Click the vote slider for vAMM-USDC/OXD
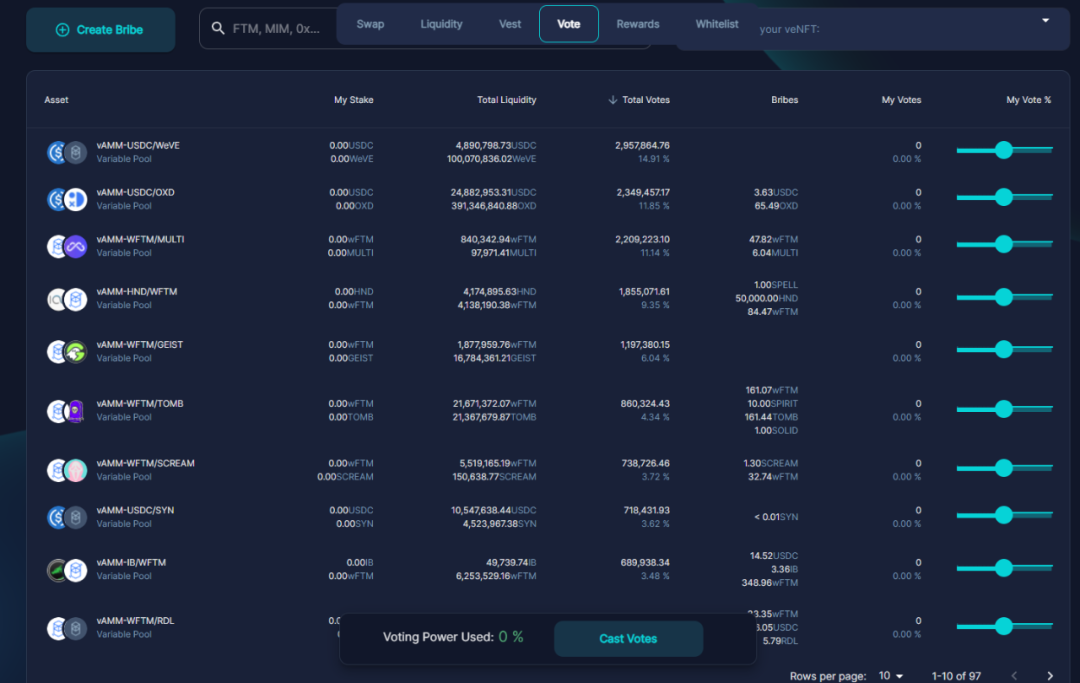1080x683 pixels. point(1004,197)
